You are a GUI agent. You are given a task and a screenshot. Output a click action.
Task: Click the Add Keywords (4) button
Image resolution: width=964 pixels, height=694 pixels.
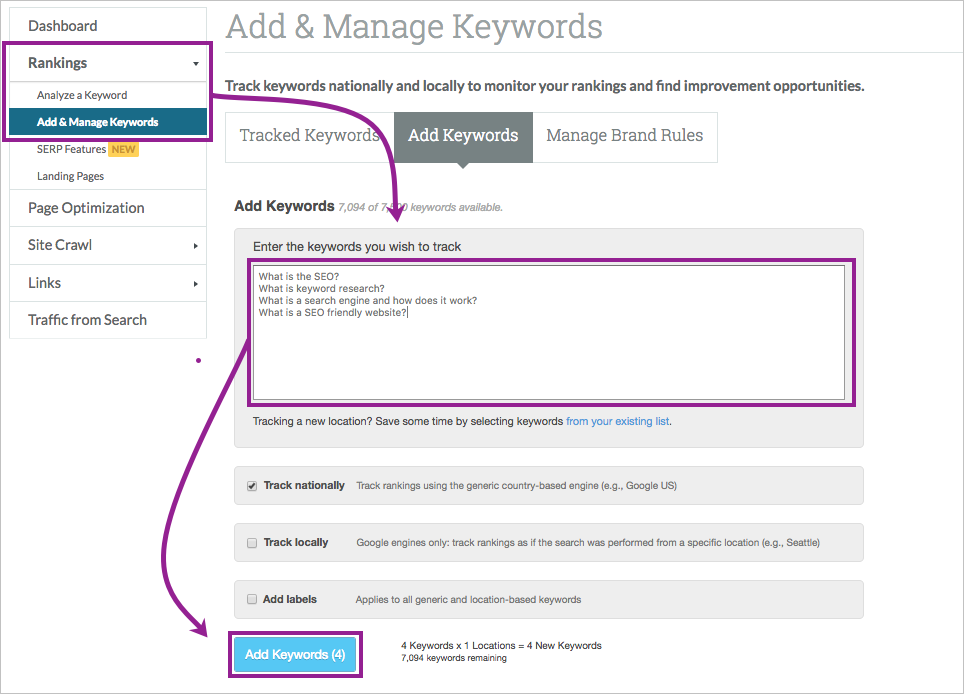click(295, 655)
